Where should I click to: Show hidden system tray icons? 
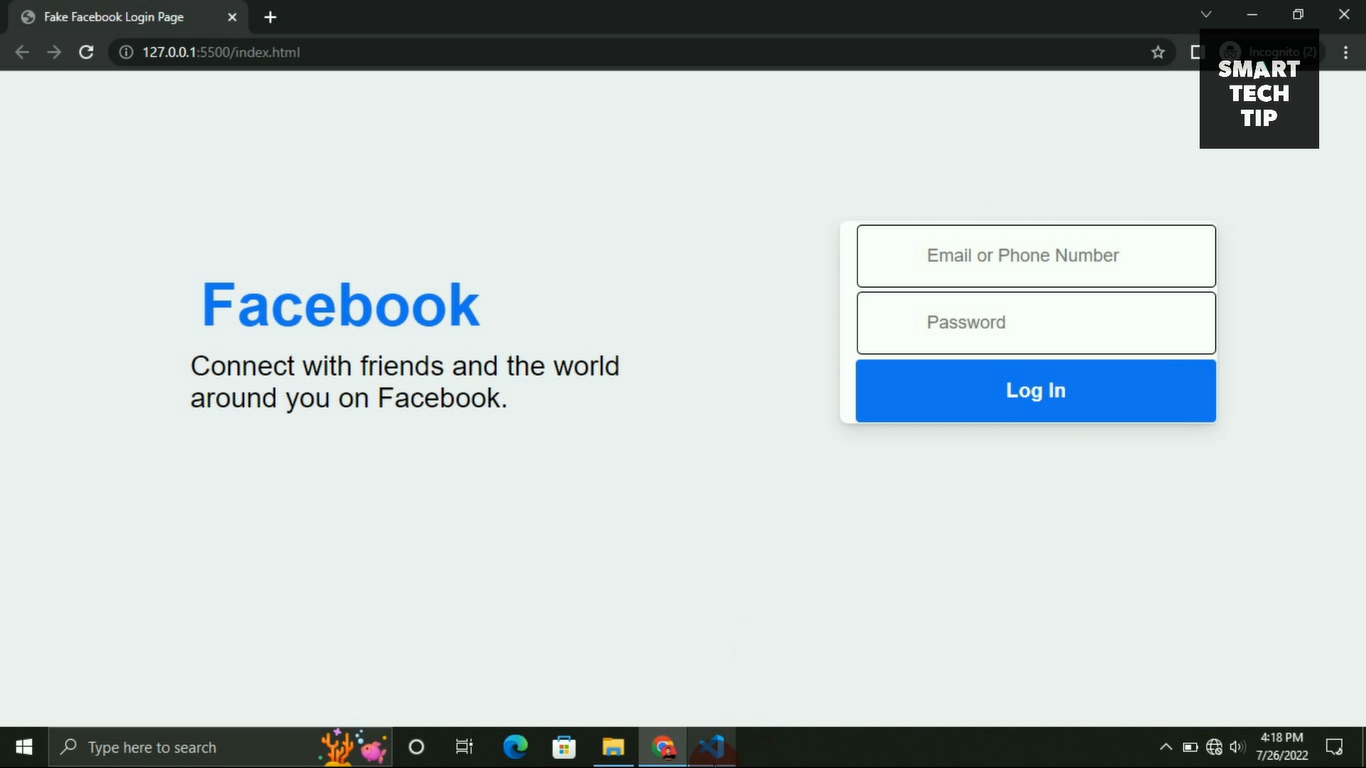tap(1165, 747)
